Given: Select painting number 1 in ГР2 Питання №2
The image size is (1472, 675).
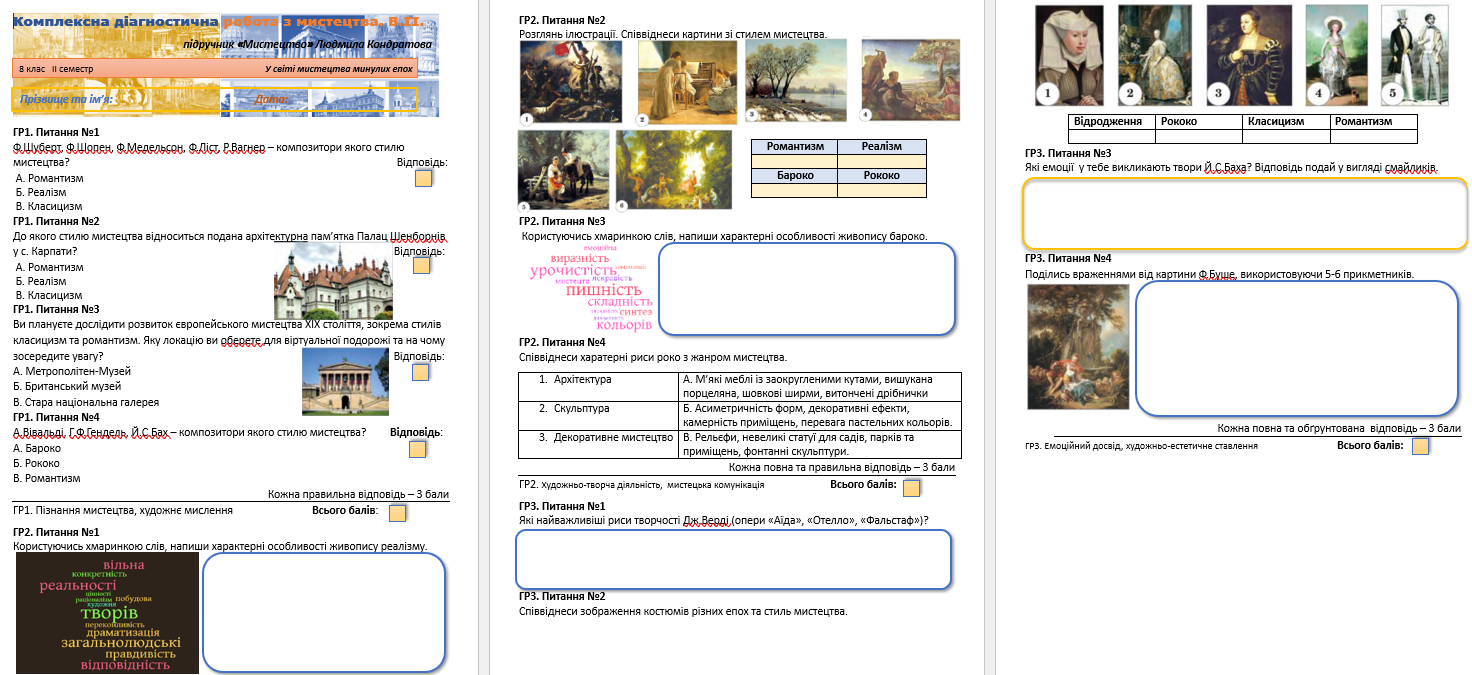Looking at the screenshot, I should point(571,83).
